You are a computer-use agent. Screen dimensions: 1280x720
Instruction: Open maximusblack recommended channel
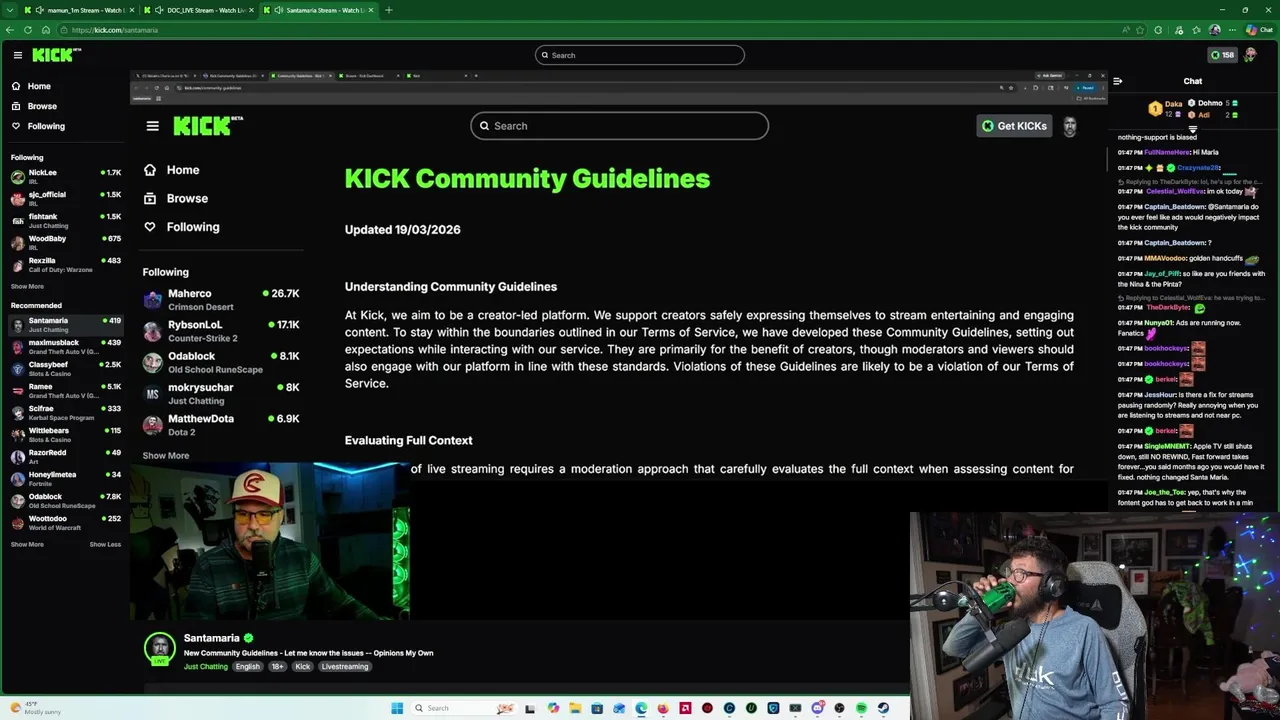pyautogui.click(x=65, y=346)
